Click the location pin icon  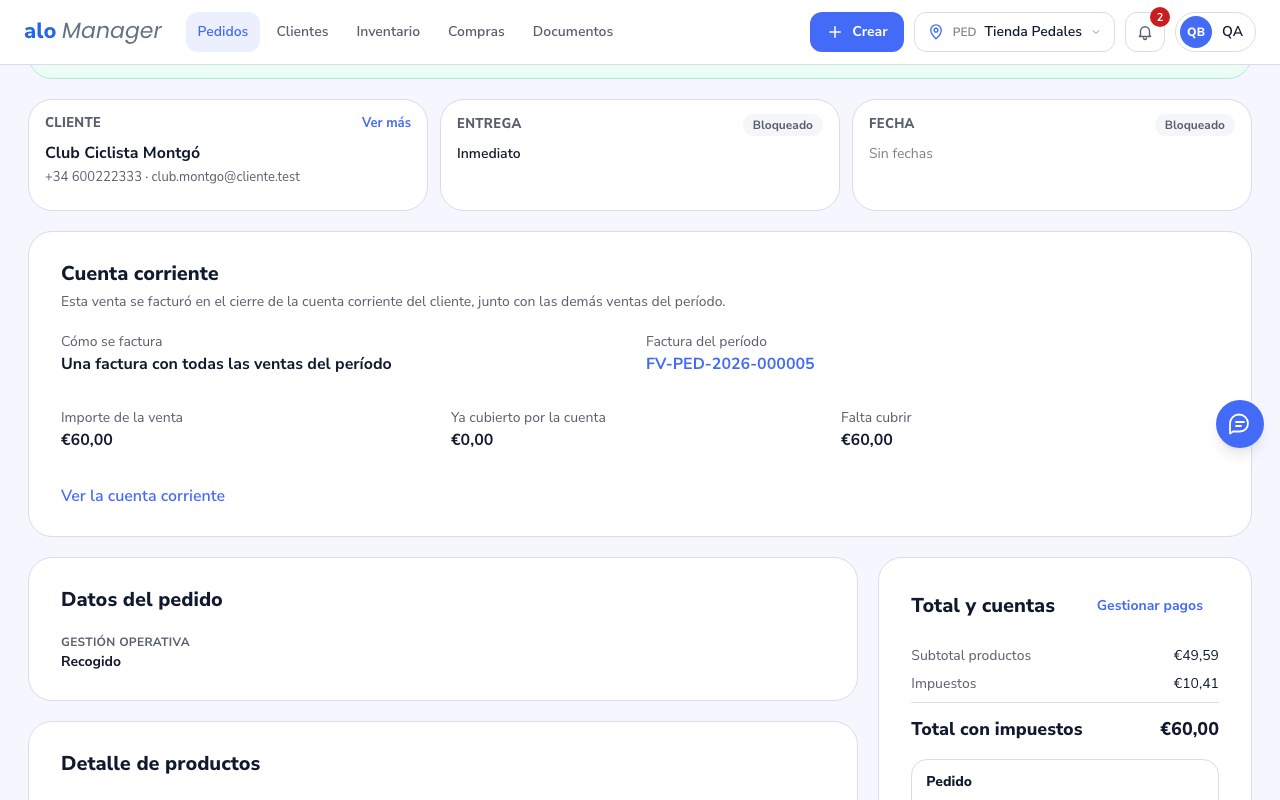coord(936,32)
